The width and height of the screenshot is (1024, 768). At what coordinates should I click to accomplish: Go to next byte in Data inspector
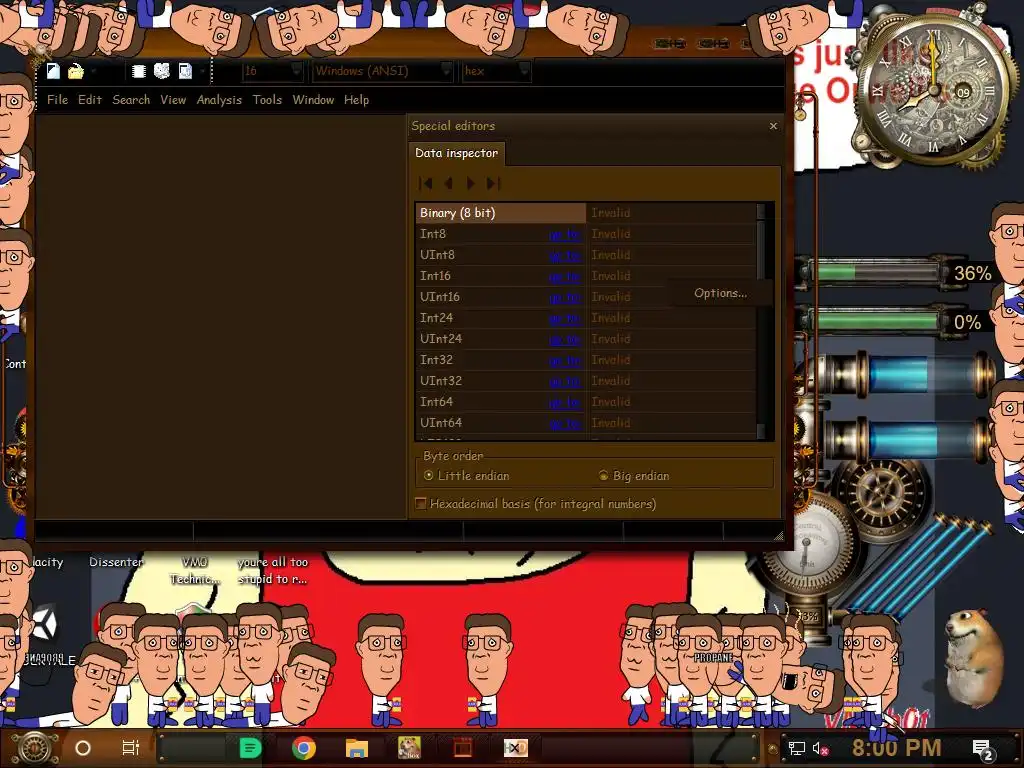[470, 184]
